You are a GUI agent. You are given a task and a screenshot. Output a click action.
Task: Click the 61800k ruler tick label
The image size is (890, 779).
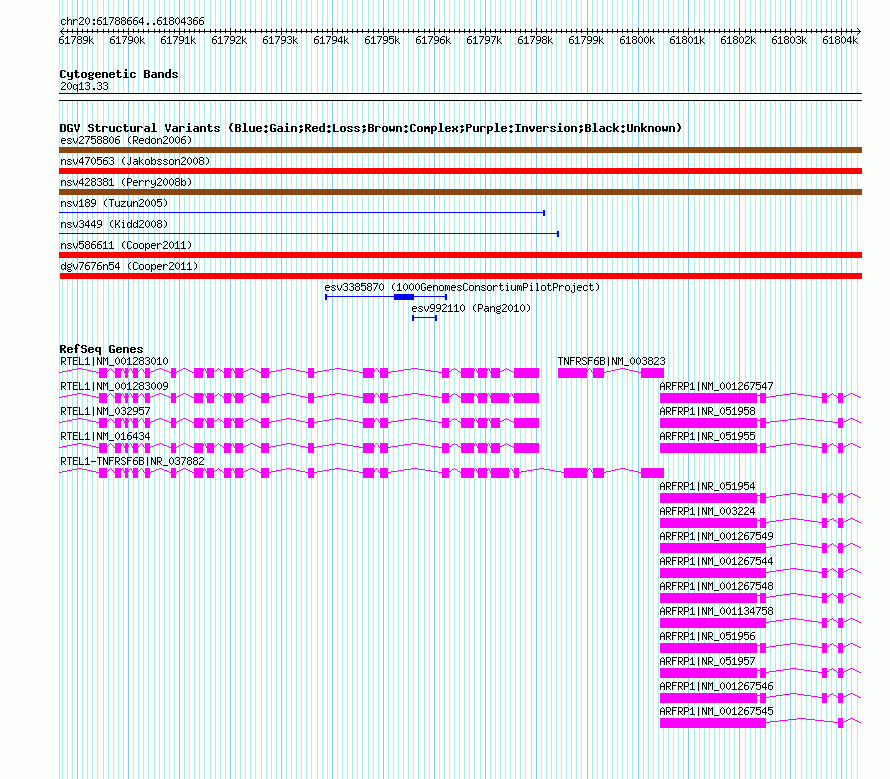point(637,40)
